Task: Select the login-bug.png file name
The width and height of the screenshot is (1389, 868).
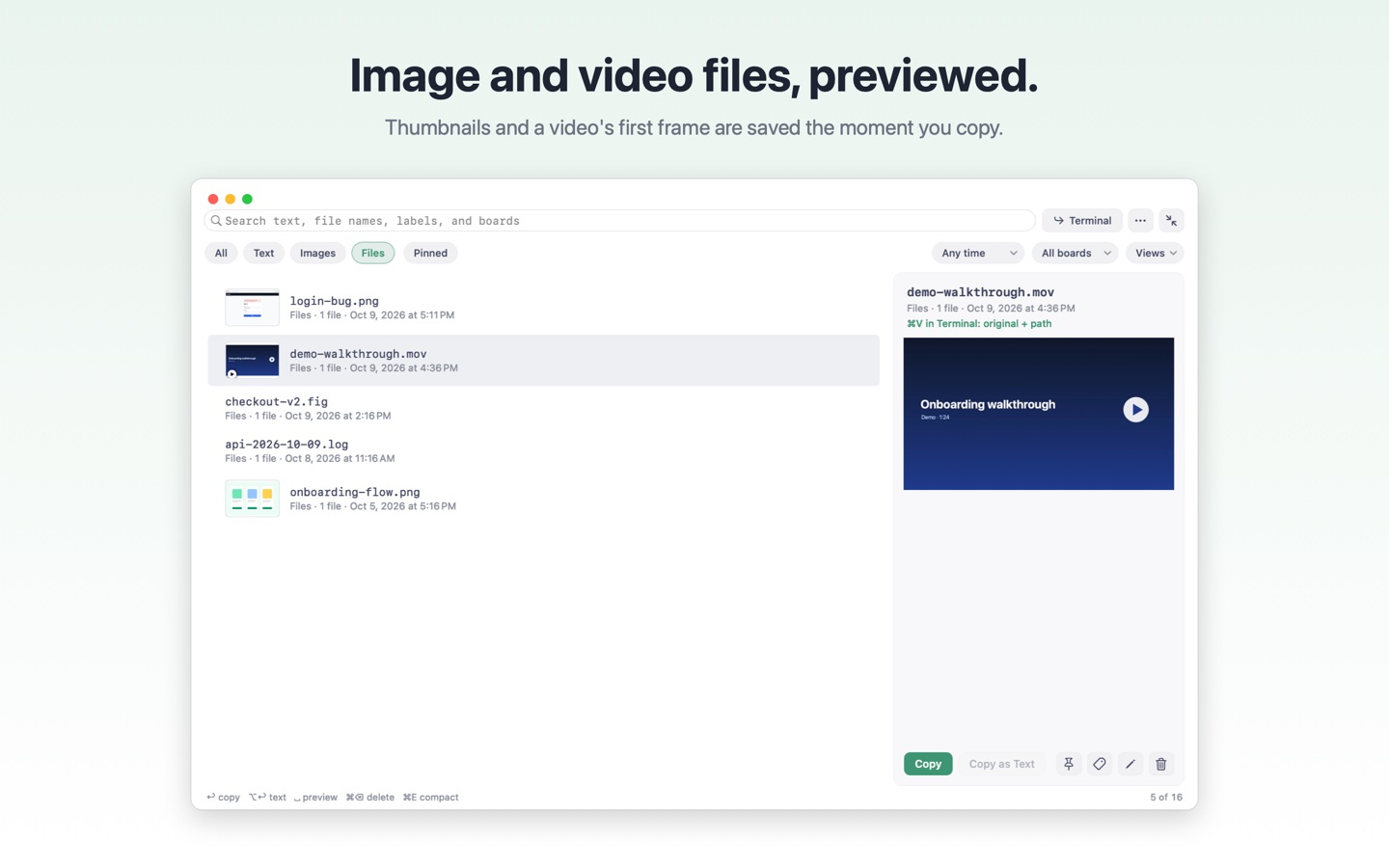Action: [x=334, y=301]
